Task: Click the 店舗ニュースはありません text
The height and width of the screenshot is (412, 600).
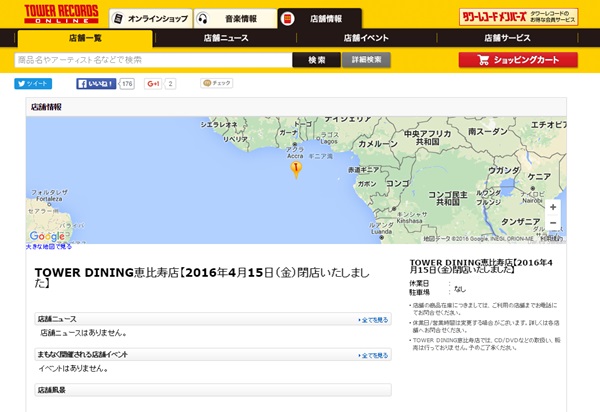Action: tap(83, 333)
